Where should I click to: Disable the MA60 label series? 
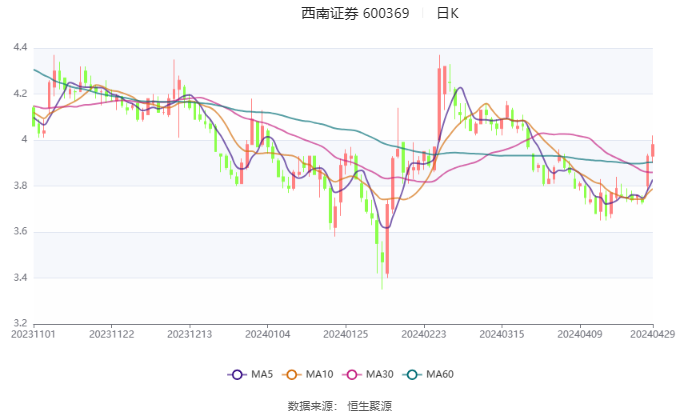pos(440,374)
